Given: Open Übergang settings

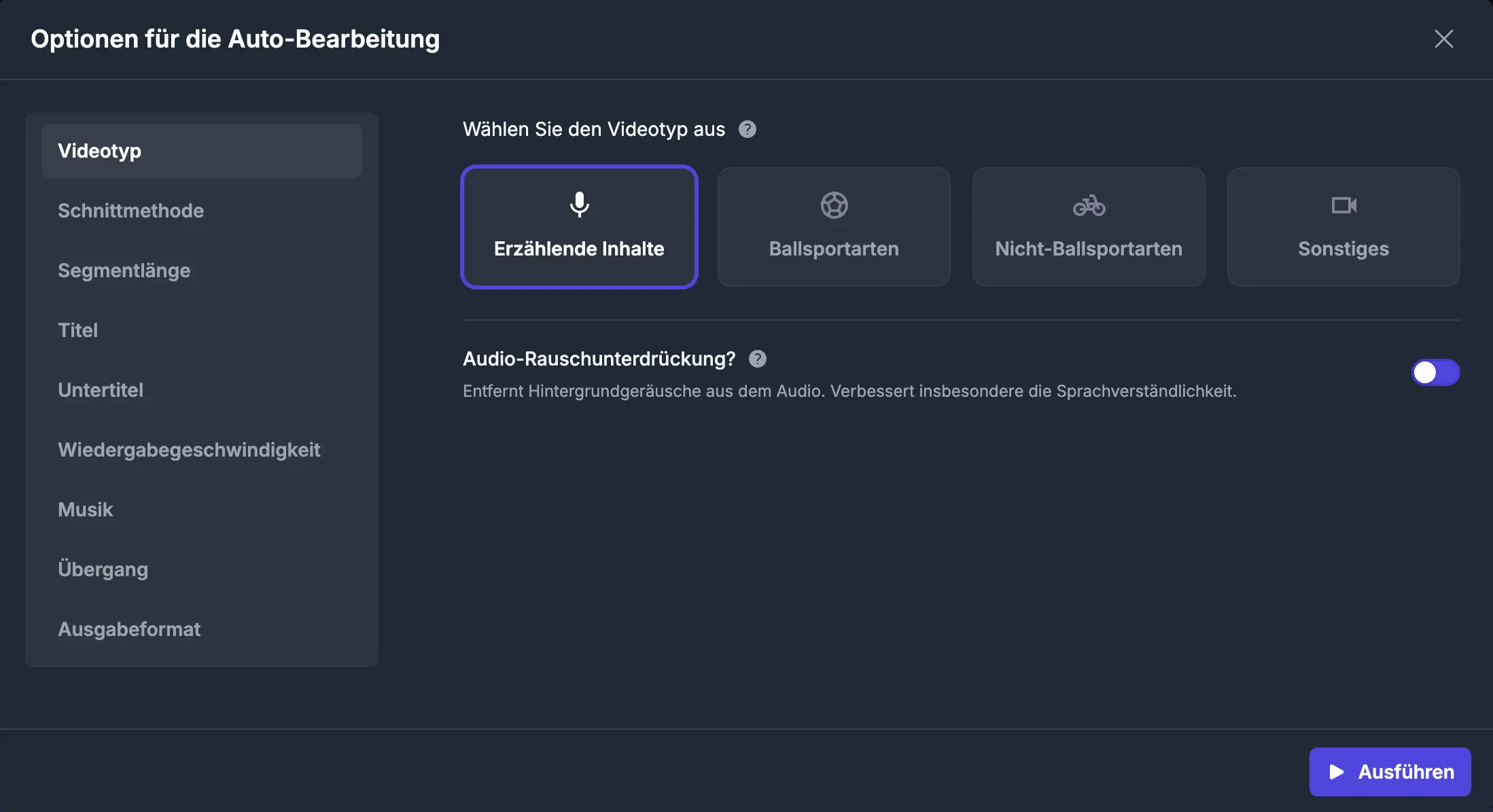Looking at the screenshot, I should pyautogui.click(x=103, y=569).
